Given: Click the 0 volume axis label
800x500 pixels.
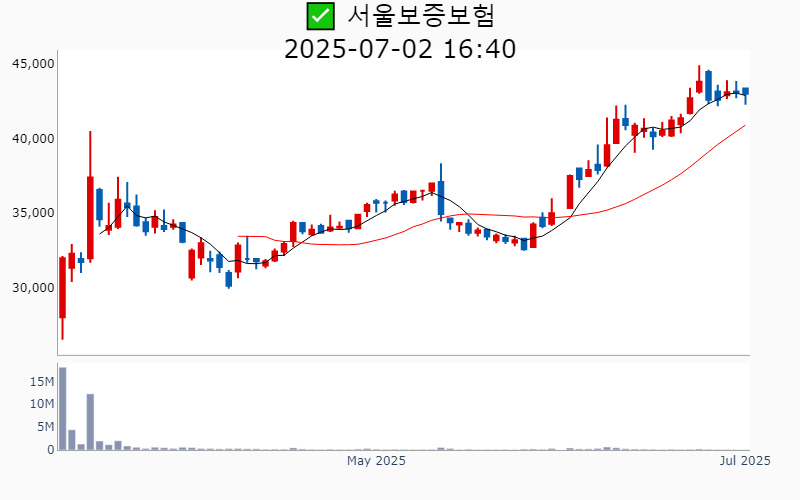Looking at the screenshot, I should click(x=51, y=450).
